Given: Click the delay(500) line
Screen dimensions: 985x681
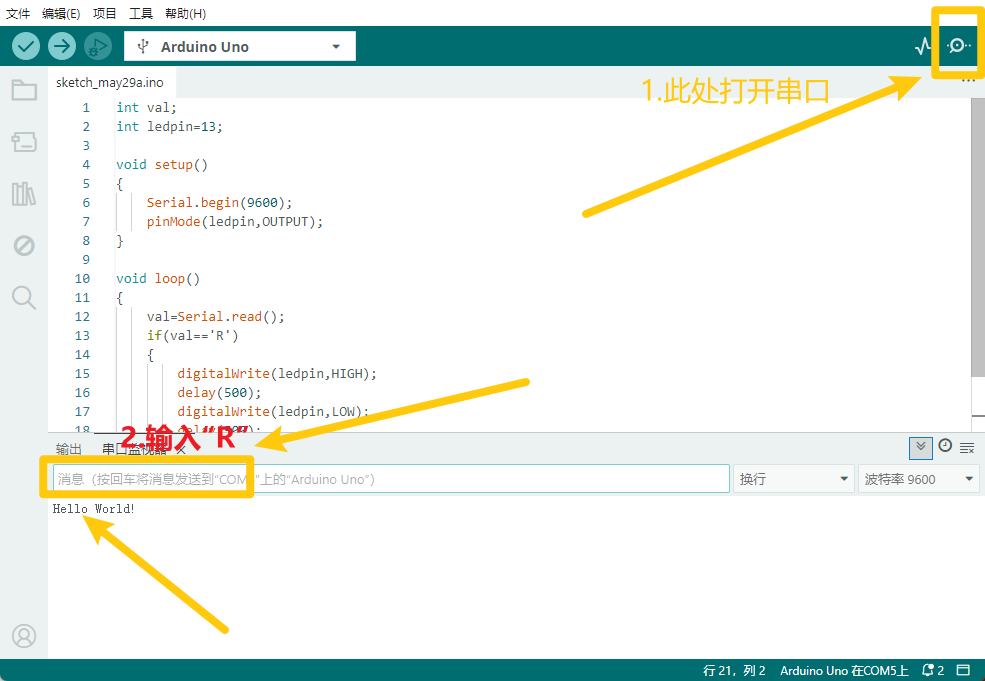Looking at the screenshot, I should [x=219, y=392].
